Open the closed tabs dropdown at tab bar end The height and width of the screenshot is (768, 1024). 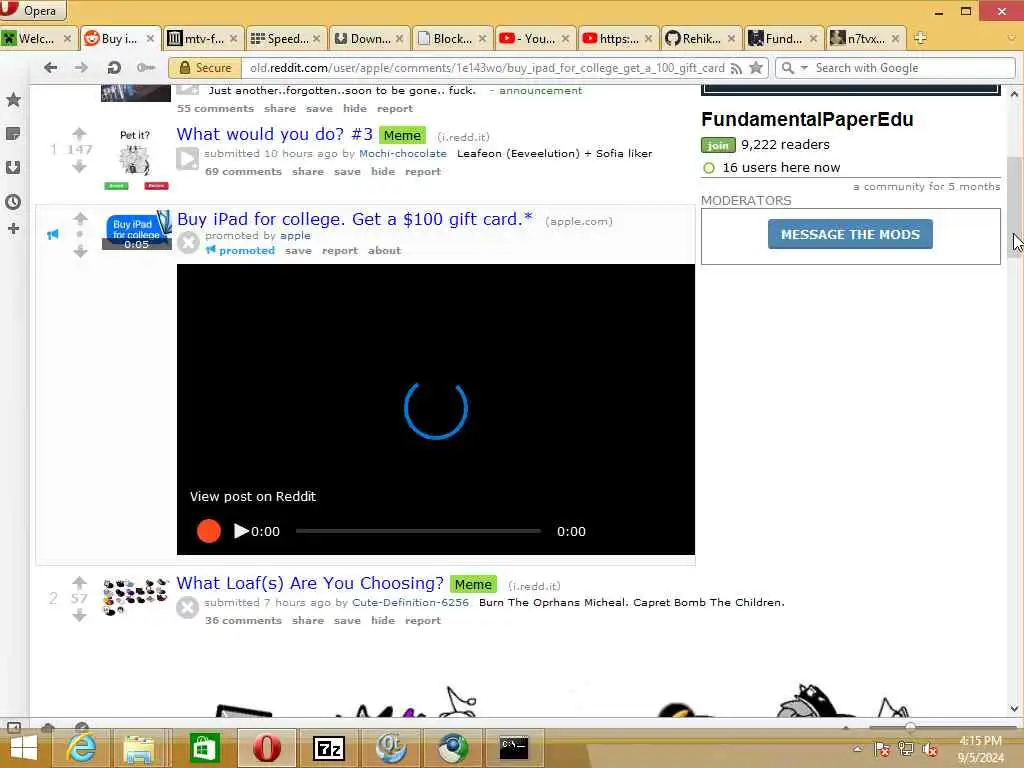tap(1012, 38)
